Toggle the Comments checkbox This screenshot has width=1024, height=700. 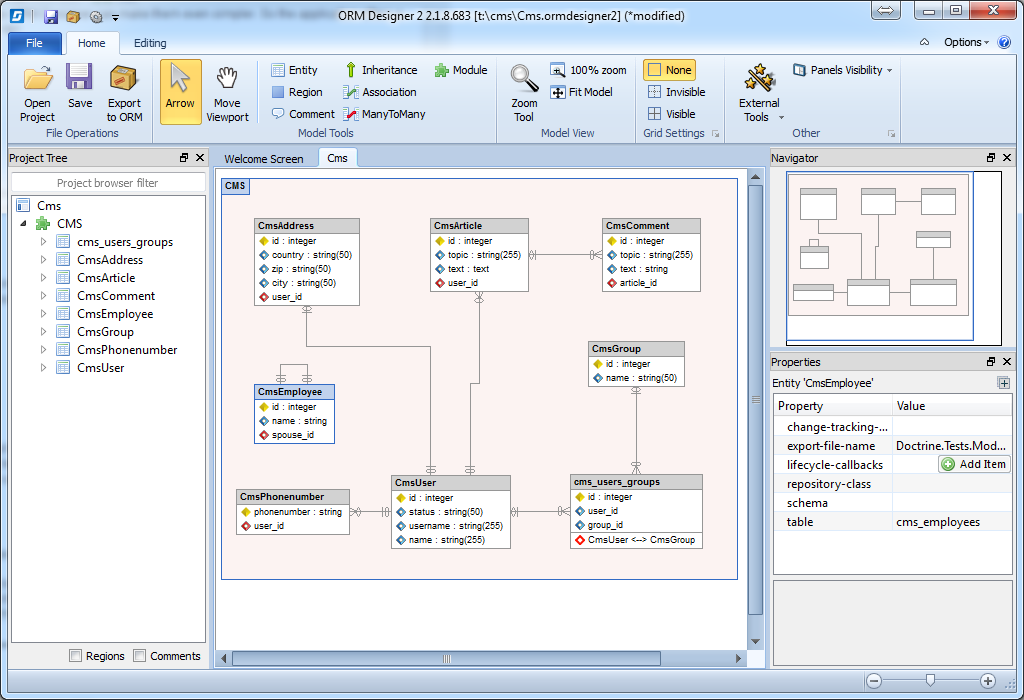tap(139, 656)
